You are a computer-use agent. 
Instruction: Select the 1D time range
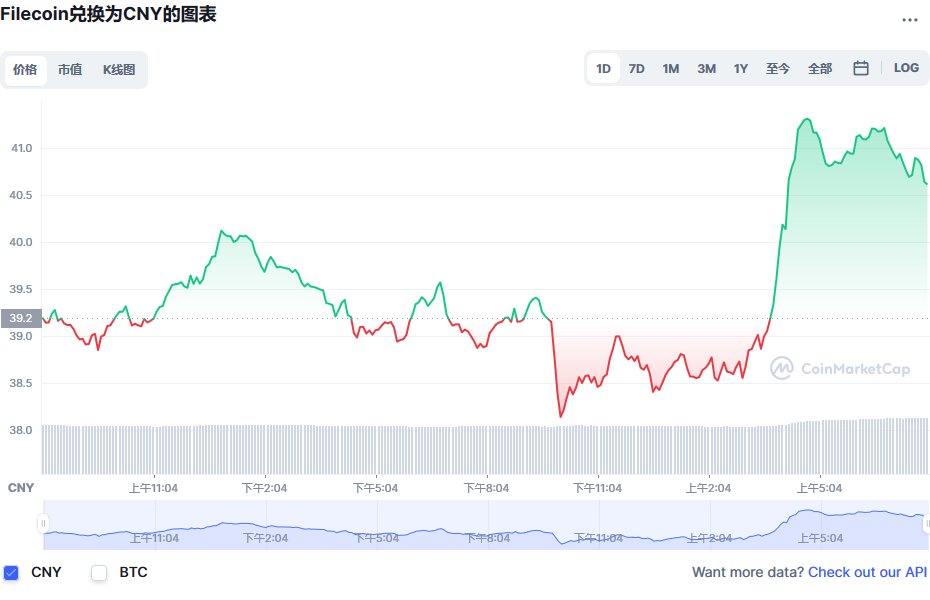tap(603, 69)
